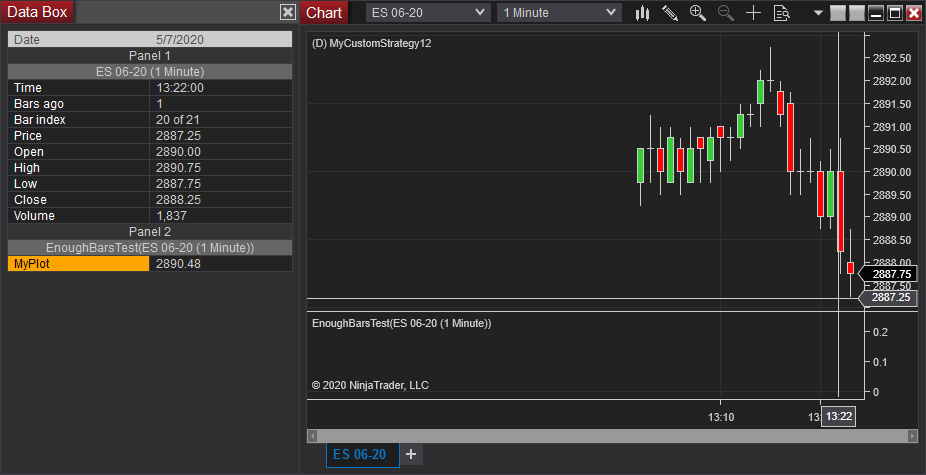The image size is (926, 475).
Task: Select the Price value 2887.25 in Data Box
Action: coord(178,135)
